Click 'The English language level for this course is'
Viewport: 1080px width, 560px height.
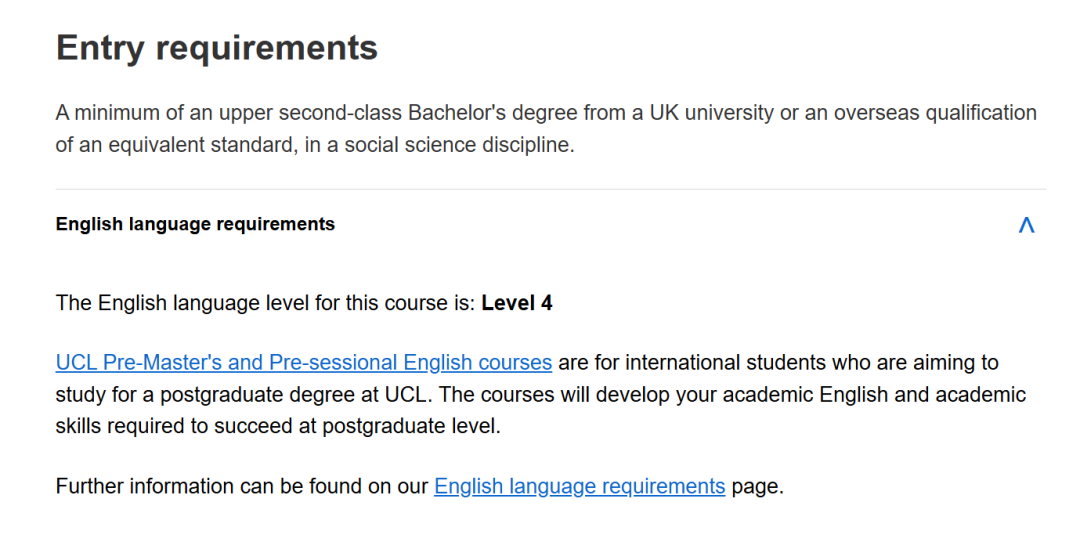click(264, 303)
